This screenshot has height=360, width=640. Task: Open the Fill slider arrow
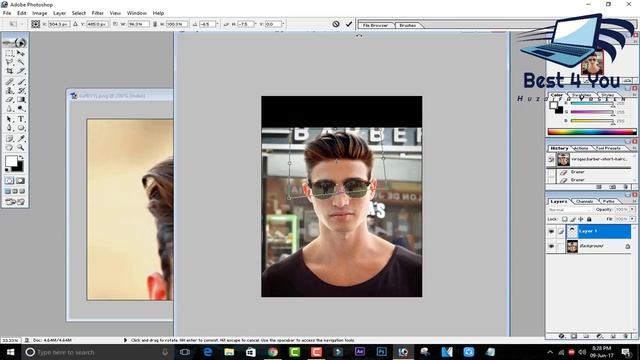(632, 219)
